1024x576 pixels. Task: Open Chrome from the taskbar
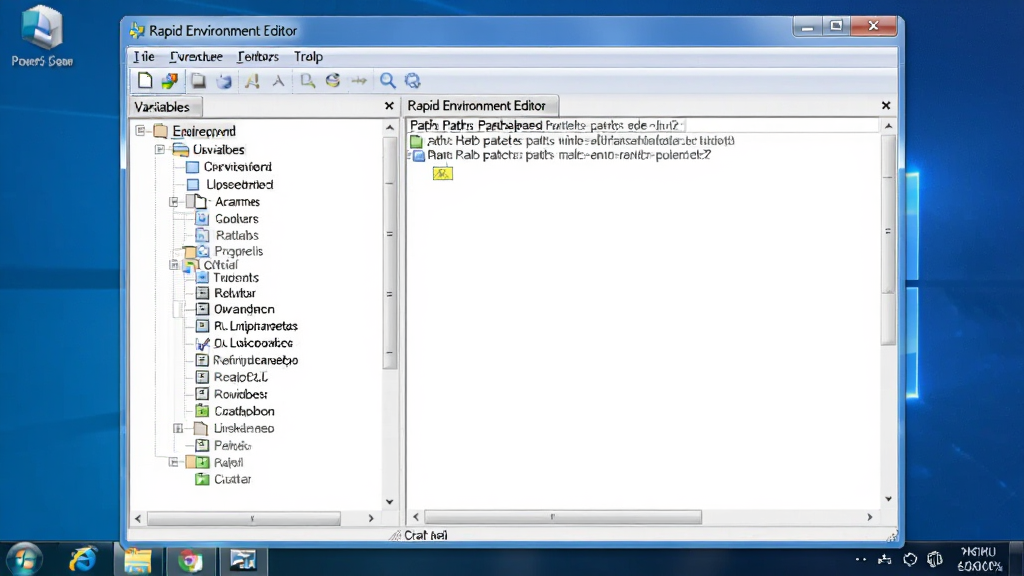pos(190,560)
